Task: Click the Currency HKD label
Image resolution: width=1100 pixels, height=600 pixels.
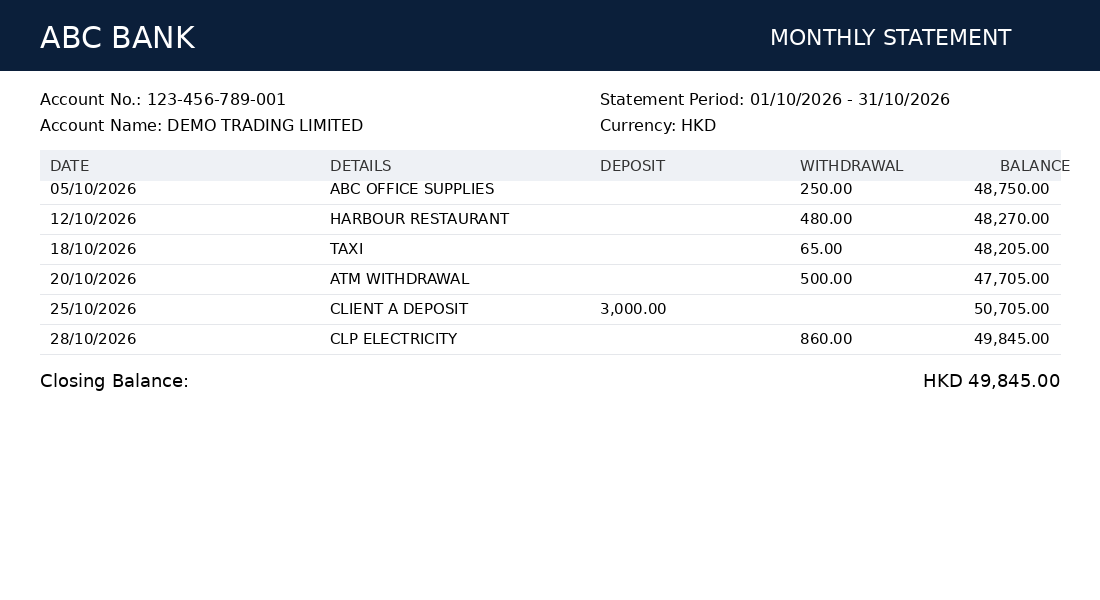Action: click(657, 126)
